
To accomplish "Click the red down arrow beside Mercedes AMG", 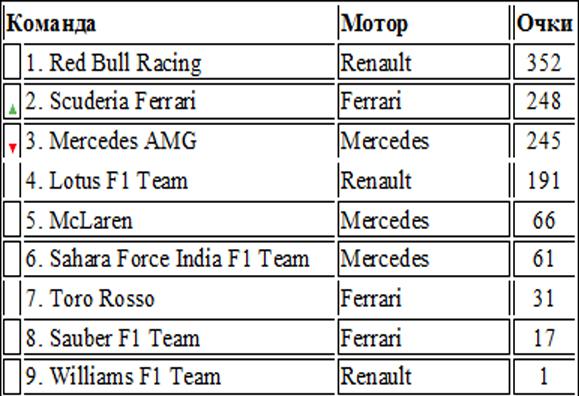I will [x=13, y=148].
